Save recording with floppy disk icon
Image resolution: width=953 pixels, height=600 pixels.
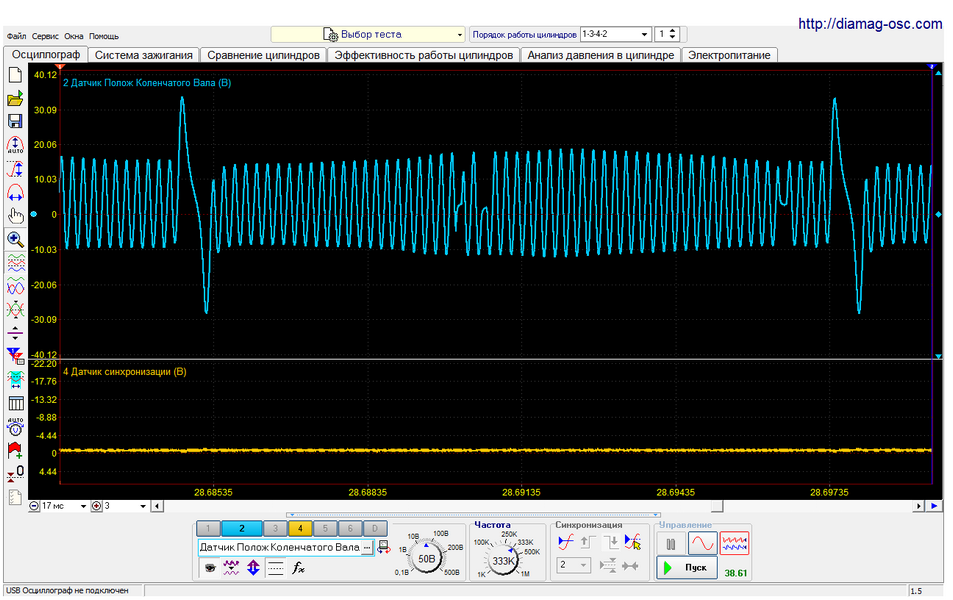(x=15, y=121)
